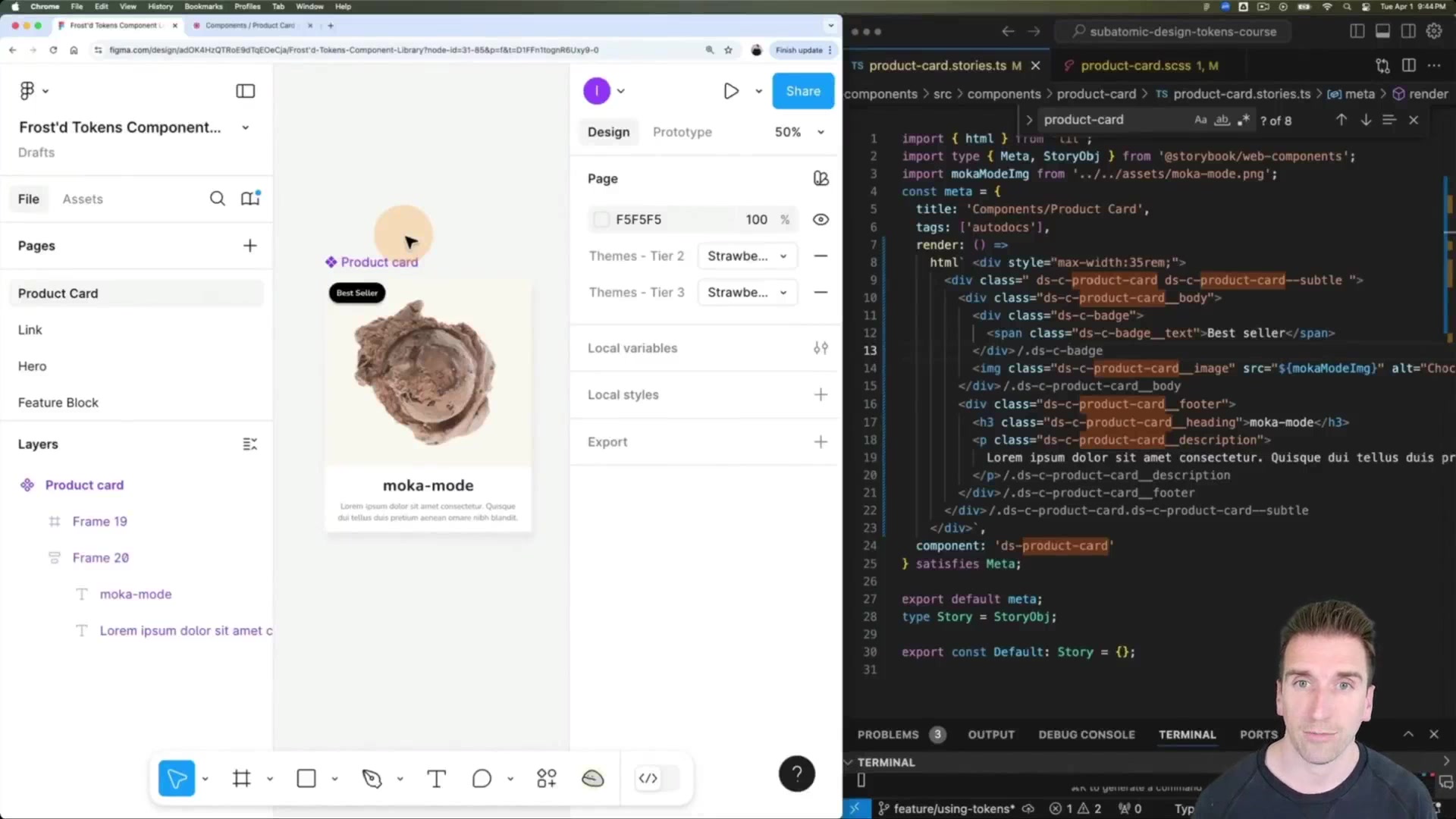Open the Feature Block page
The width and height of the screenshot is (1456, 819).
coord(58,403)
